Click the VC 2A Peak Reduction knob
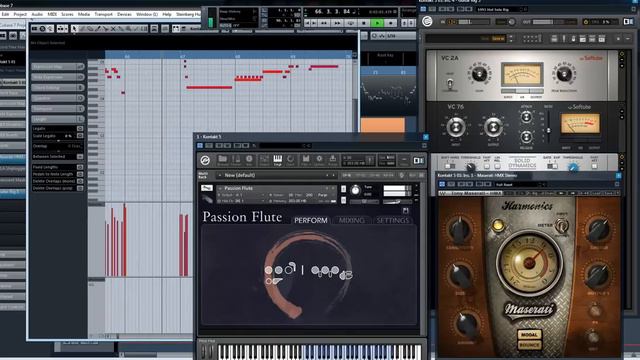 click(x=564, y=74)
